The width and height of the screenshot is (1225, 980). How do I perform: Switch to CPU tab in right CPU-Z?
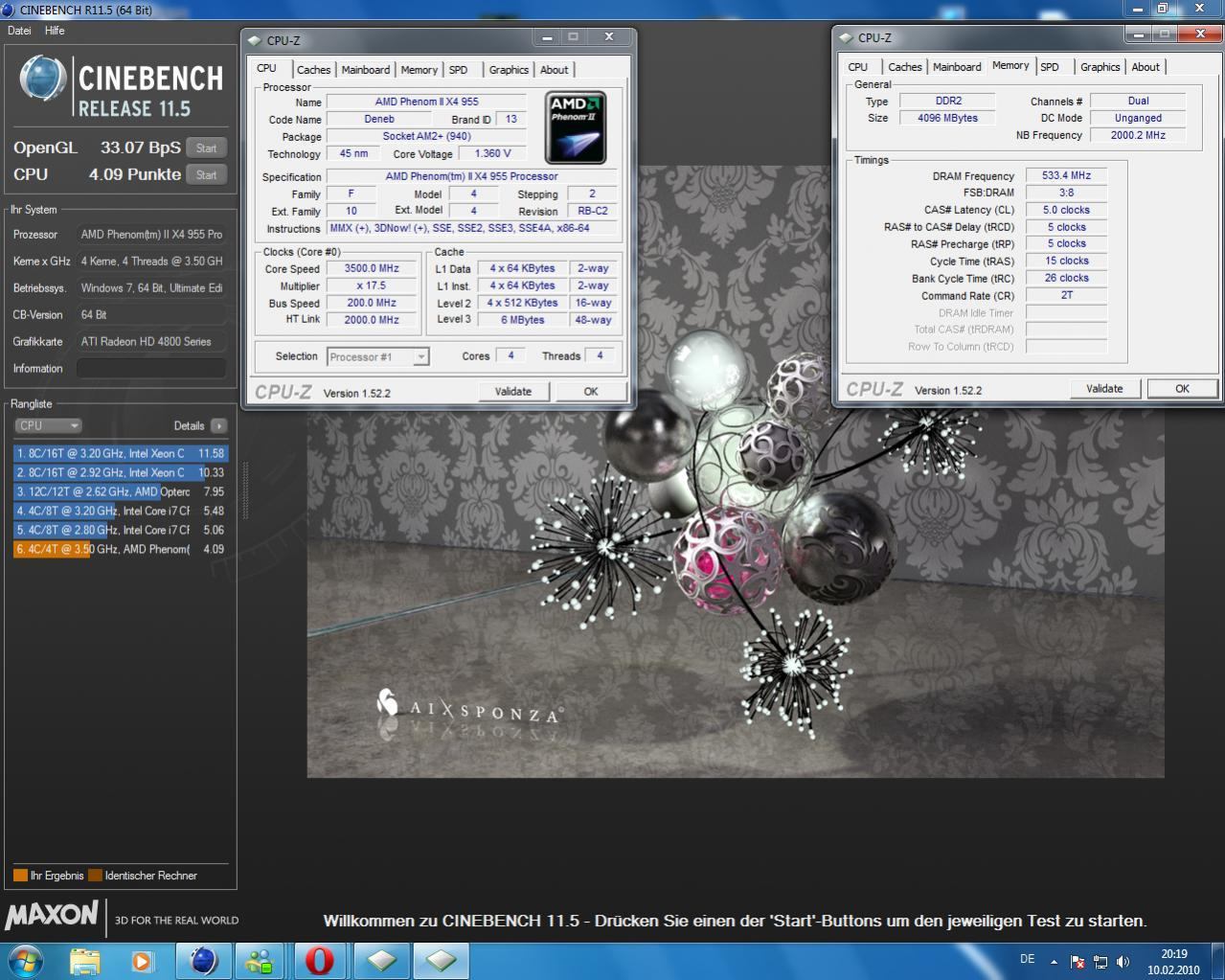(x=858, y=67)
